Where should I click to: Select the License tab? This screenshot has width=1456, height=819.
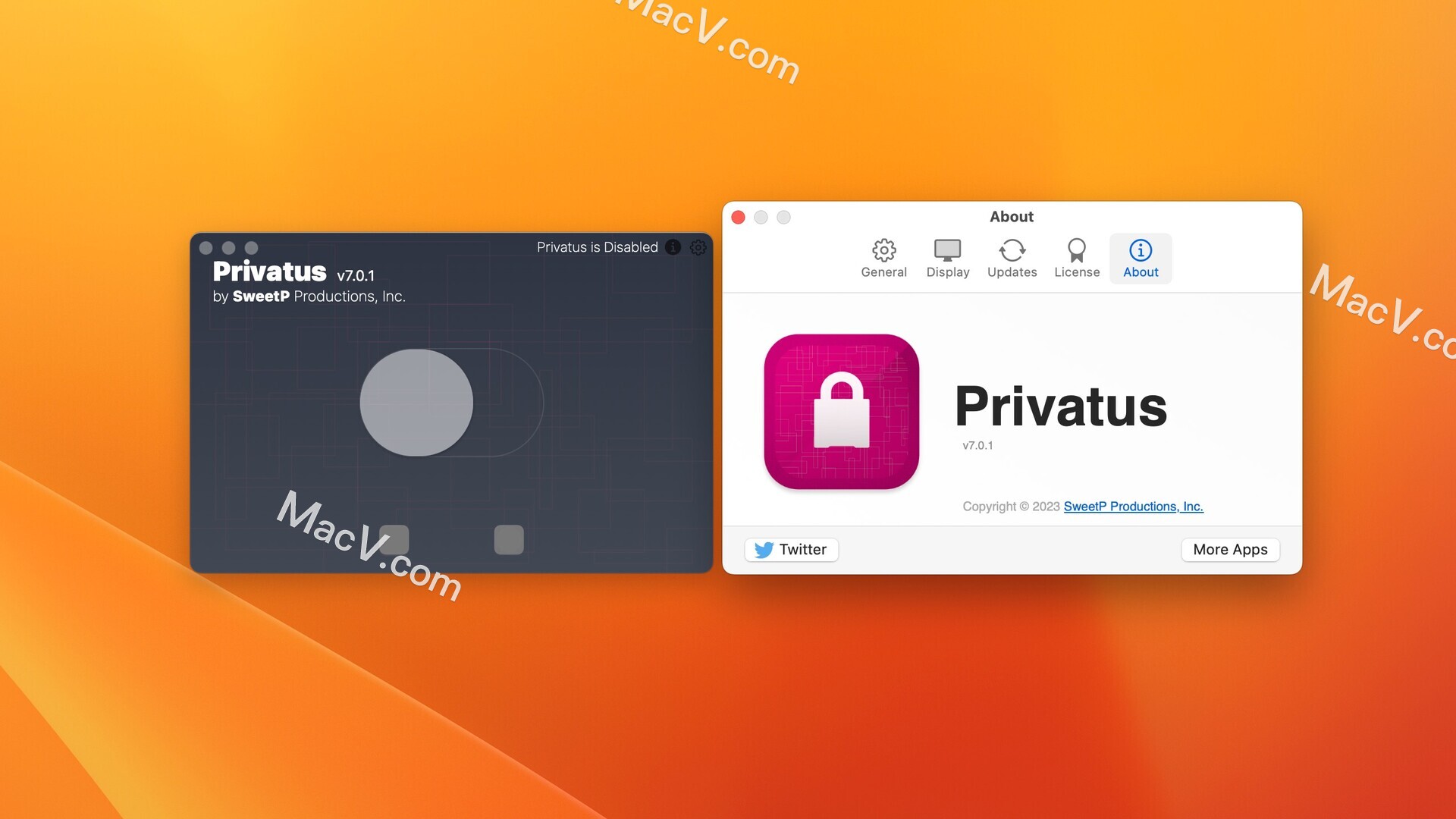(x=1076, y=258)
